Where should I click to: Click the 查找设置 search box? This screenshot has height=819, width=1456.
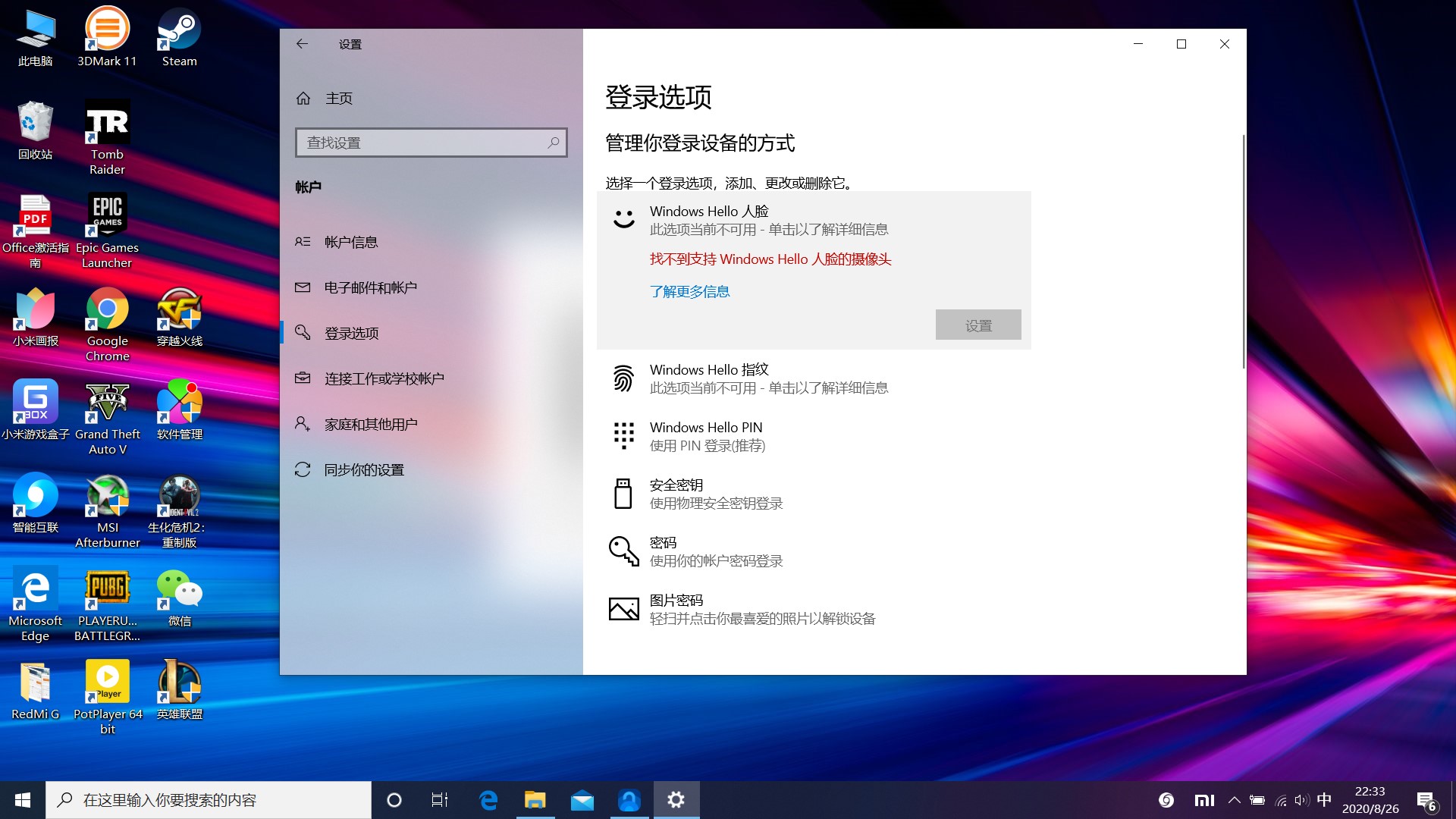[x=431, y=142]
